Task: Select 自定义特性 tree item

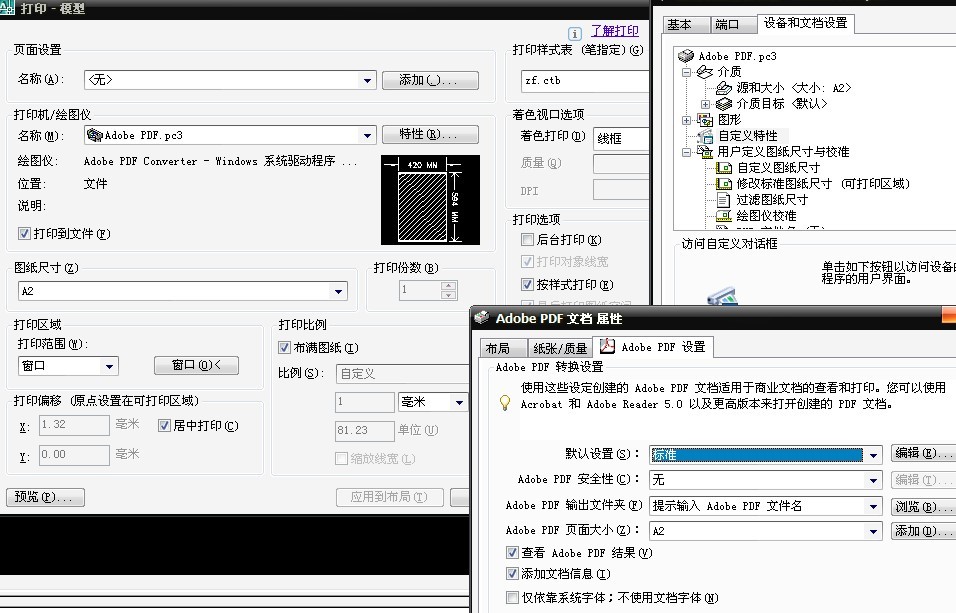Action: [748, 135]
